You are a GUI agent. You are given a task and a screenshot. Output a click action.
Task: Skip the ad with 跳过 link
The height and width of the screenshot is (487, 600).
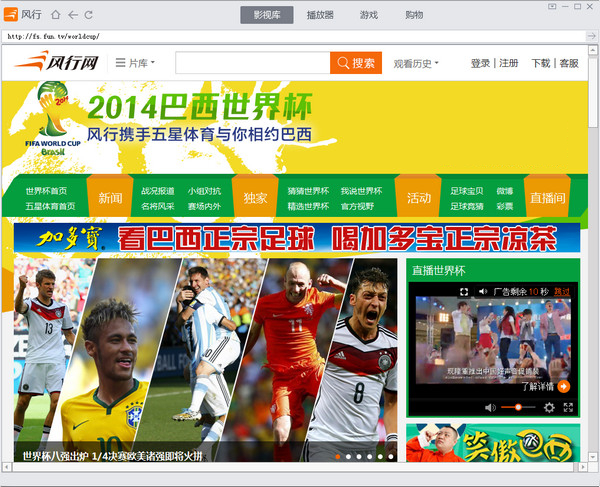[562, 292]
